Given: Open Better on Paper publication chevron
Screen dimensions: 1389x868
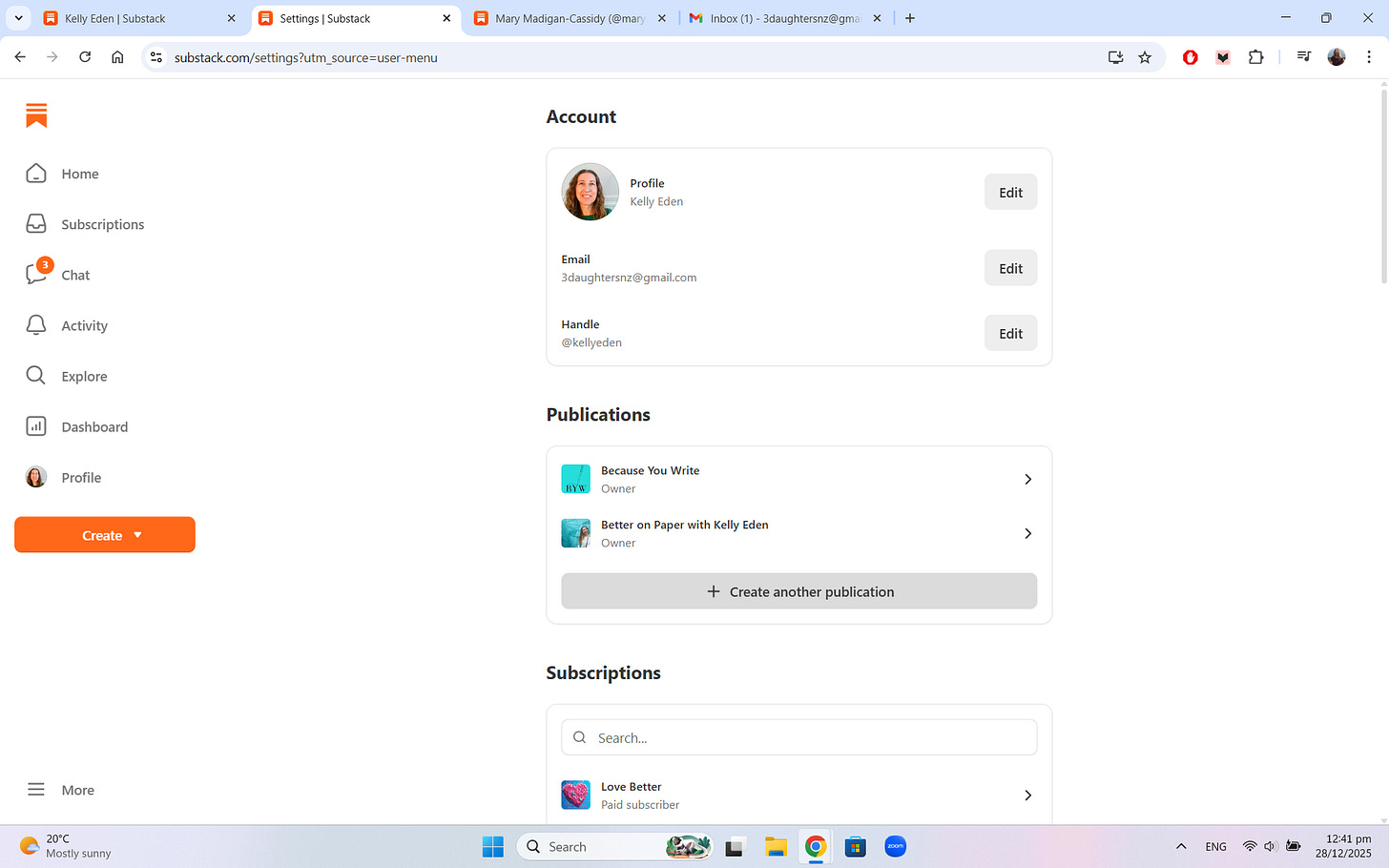Looking at the screenshot, I should (1027, 533).
